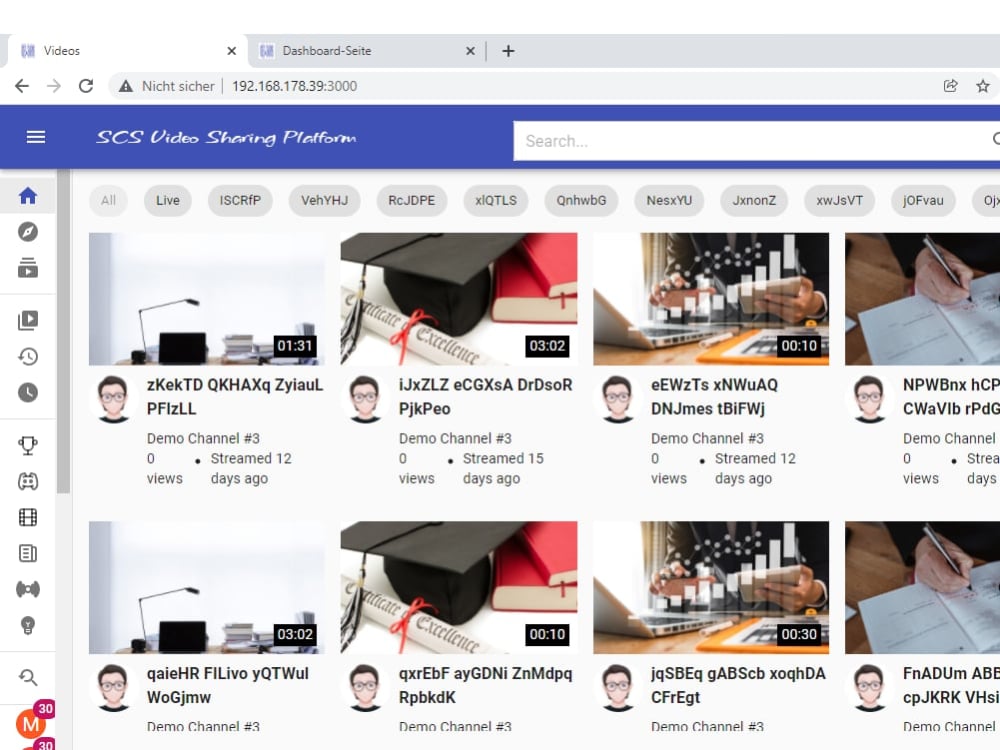Open the Watch later clock icon
1000x750 pixels.
point(27,392)
